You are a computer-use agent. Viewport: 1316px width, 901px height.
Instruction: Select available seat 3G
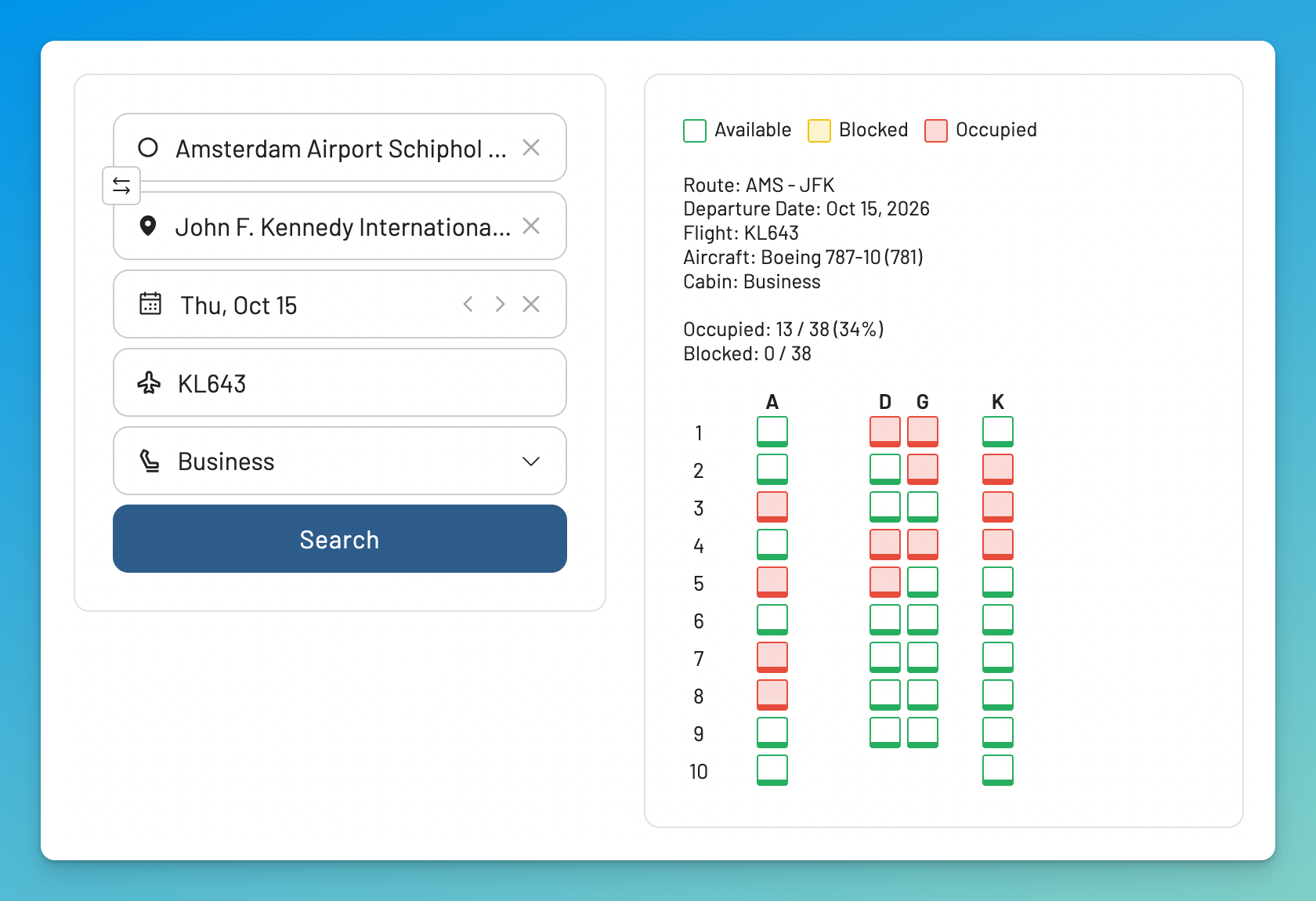pos(923,507)
